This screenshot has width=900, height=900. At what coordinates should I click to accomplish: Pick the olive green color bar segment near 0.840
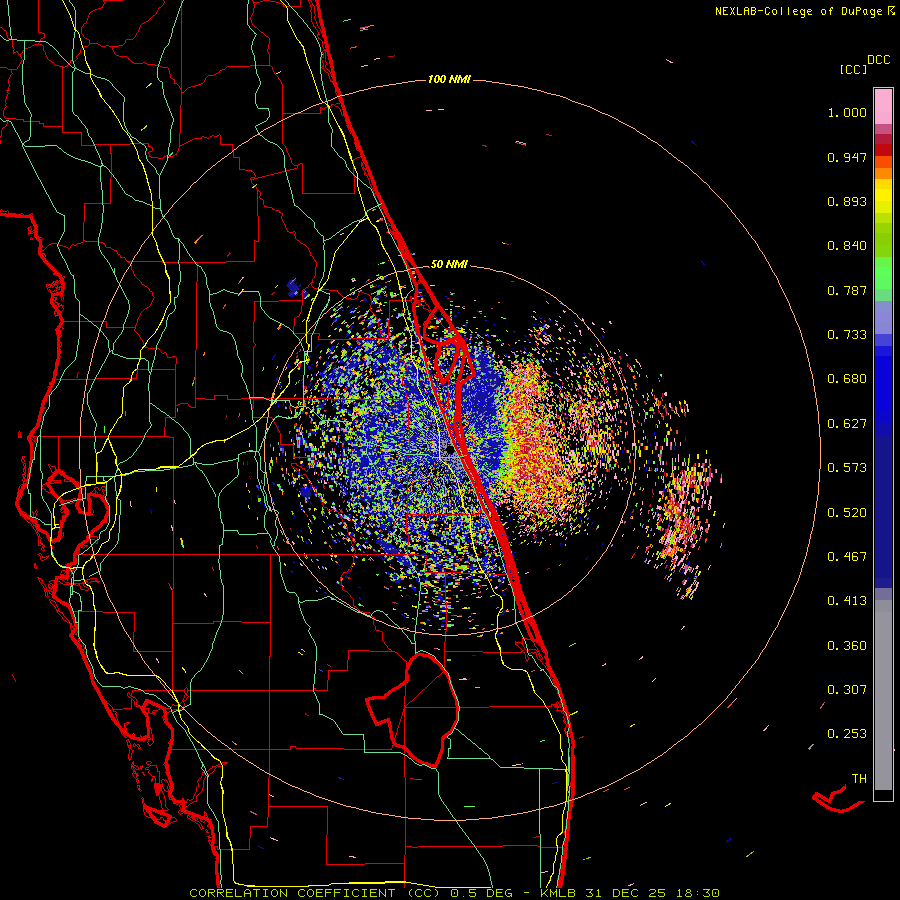click(x=883, y=240)
